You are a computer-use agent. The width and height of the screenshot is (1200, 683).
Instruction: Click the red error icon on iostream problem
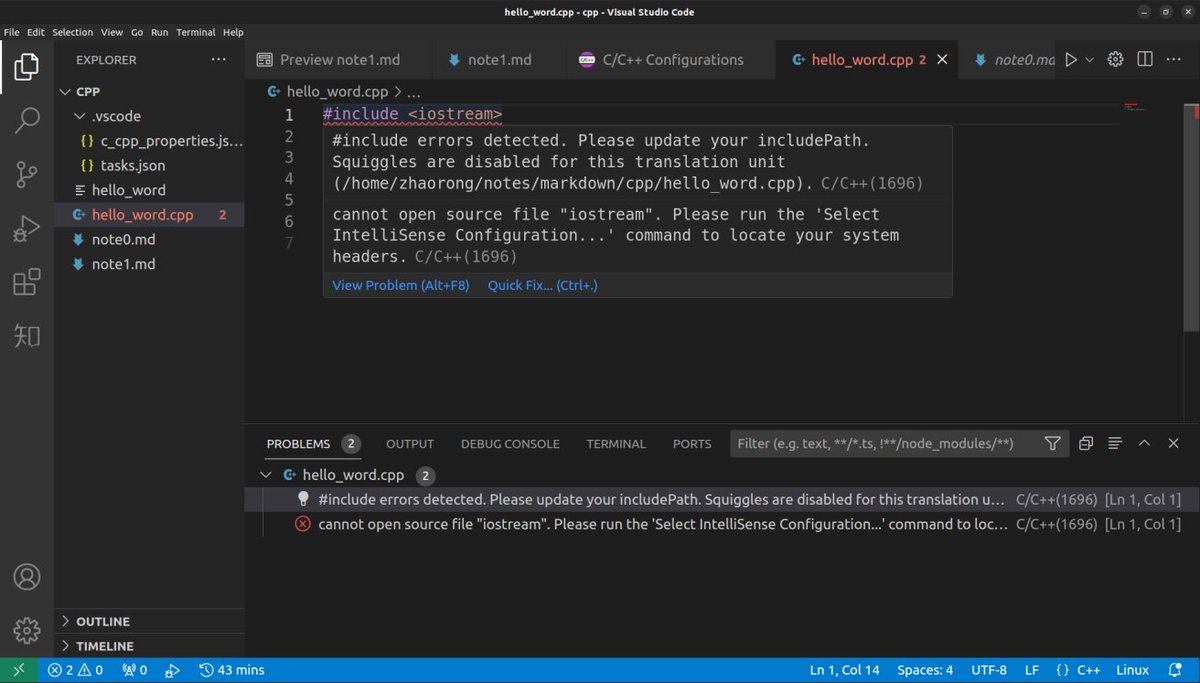[303, 524]
